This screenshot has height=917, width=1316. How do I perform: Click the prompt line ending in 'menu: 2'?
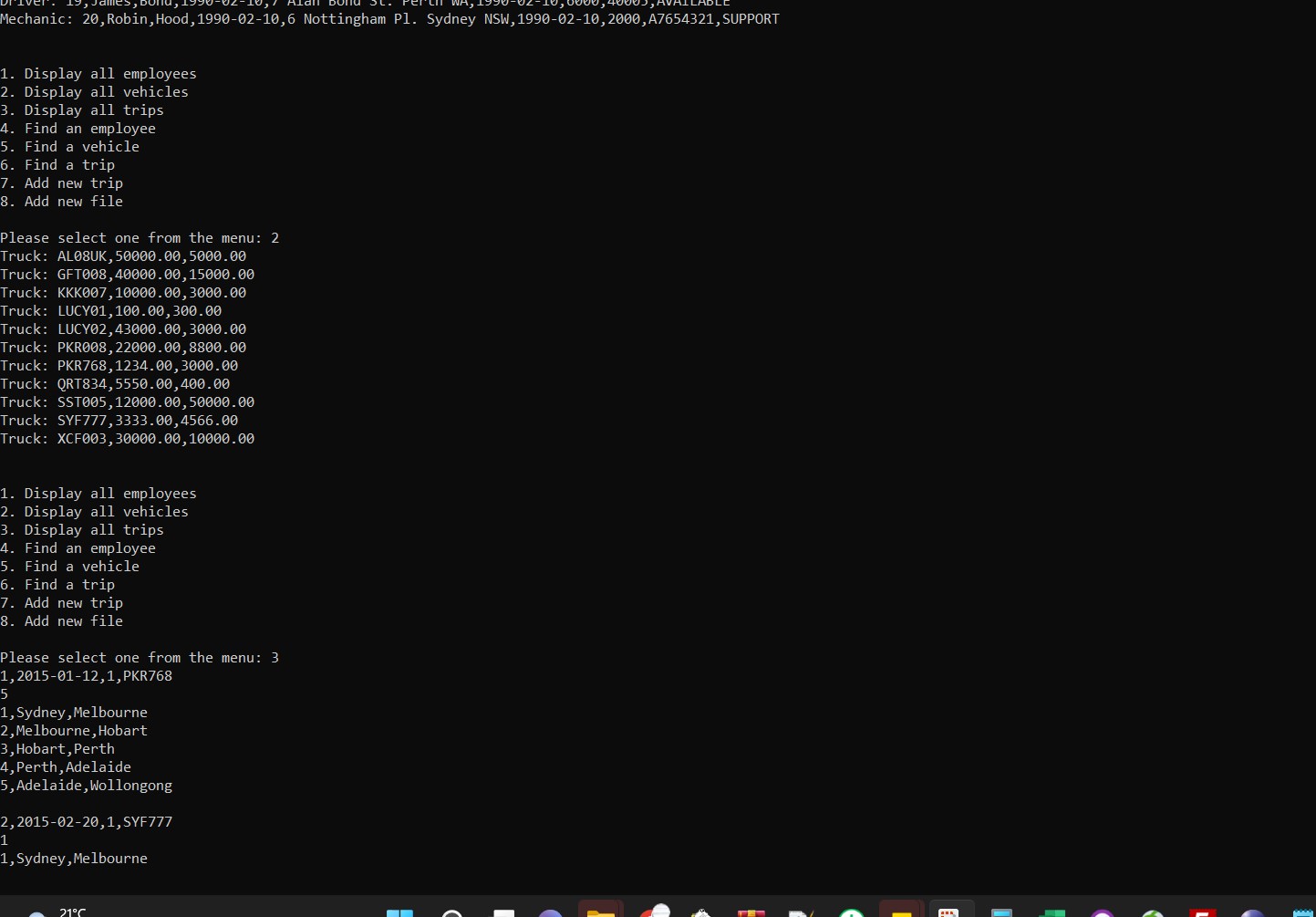tap(140, 238)
